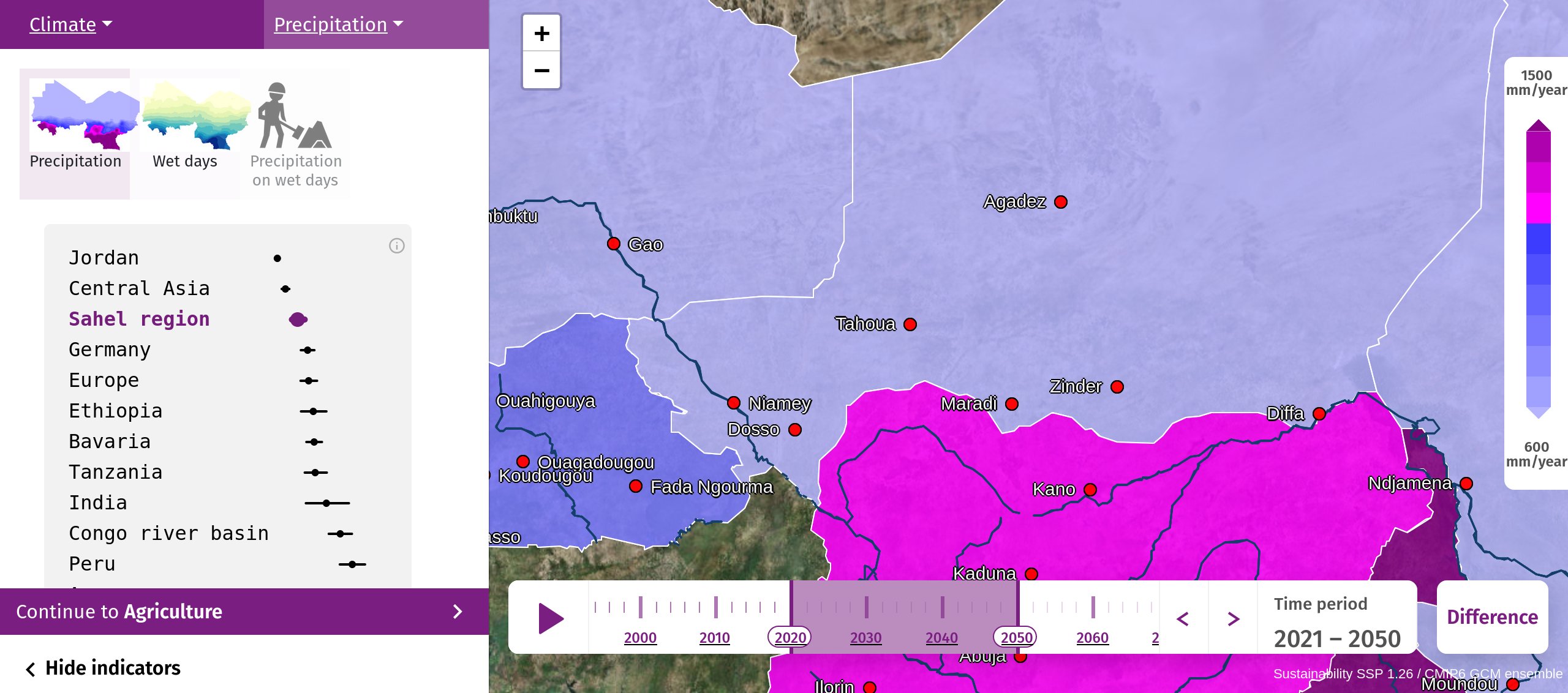
Task: Select year 2040 on timeline
Action: (941, 637)
